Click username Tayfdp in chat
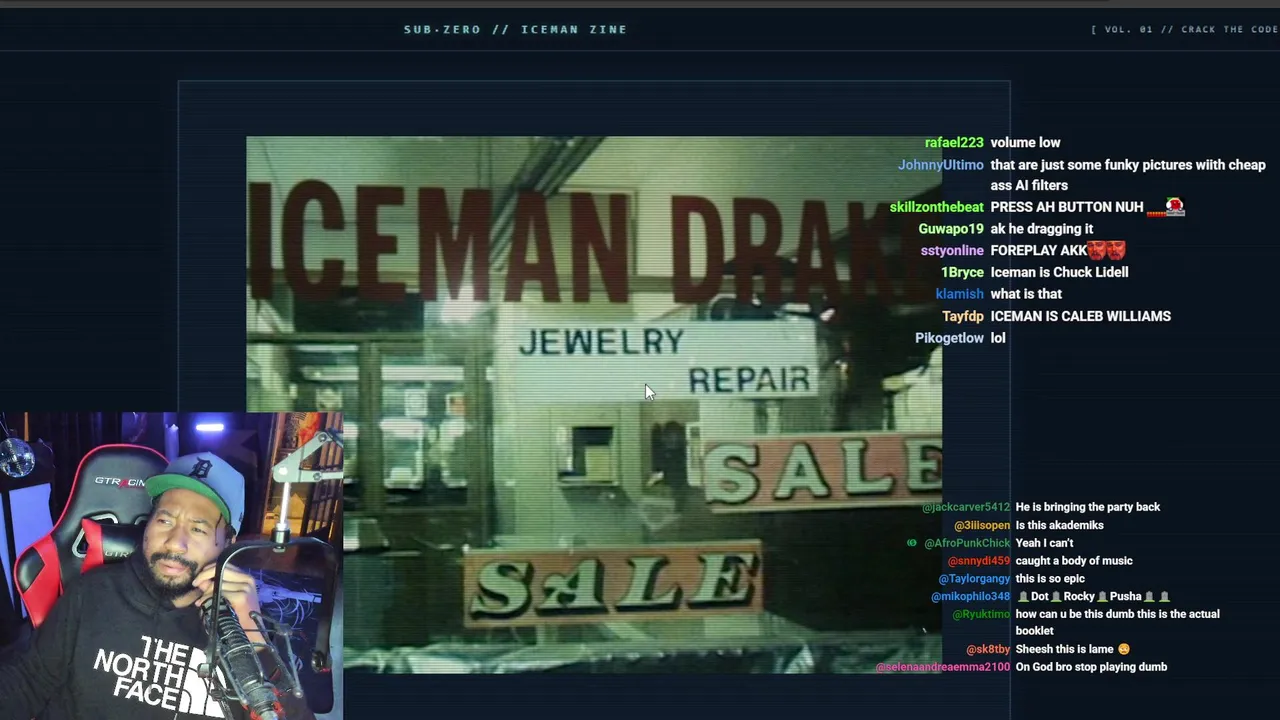This screenshot has width=1280, height=720. coord(963,316)
